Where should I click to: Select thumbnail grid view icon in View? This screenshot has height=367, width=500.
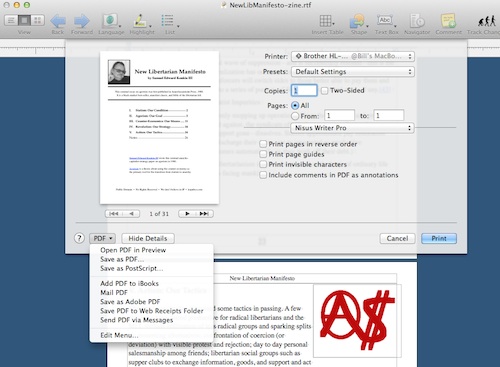coord(38,21)
